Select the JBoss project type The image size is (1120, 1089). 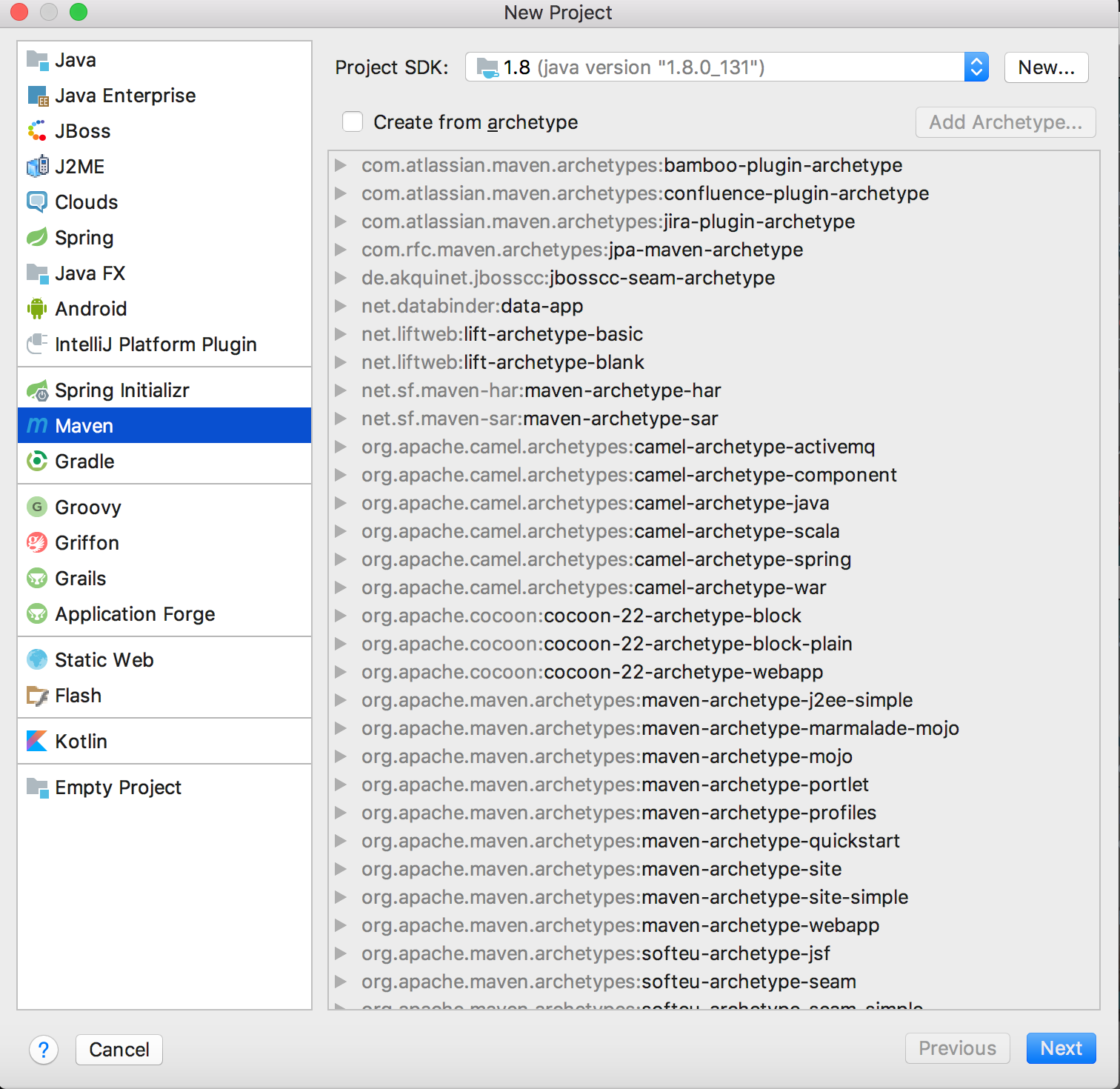click(82, 130)
